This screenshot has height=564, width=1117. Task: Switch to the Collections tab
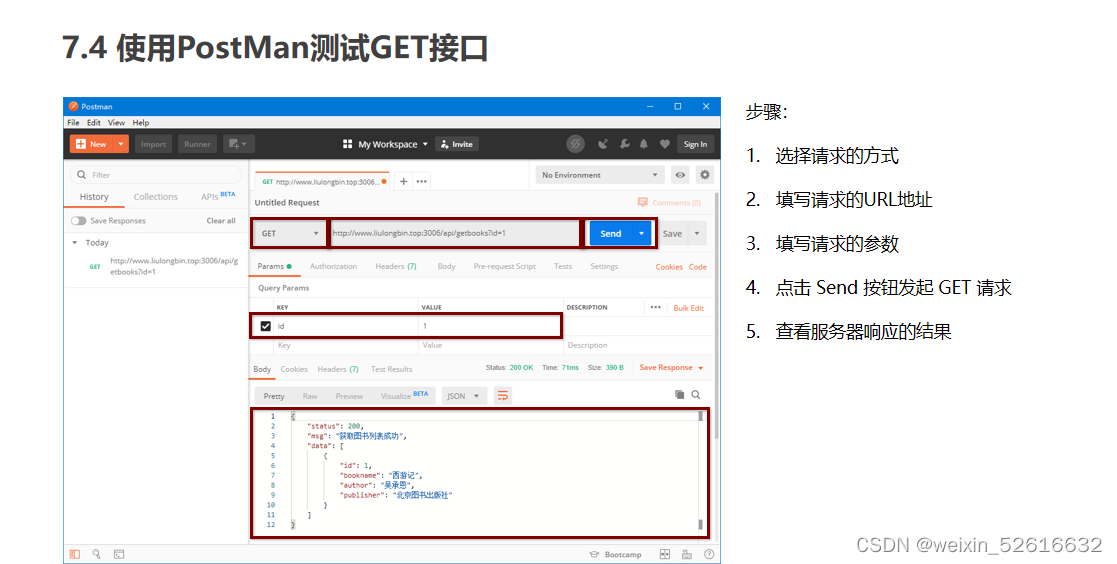pyautogui.click(x=155, y=197)
